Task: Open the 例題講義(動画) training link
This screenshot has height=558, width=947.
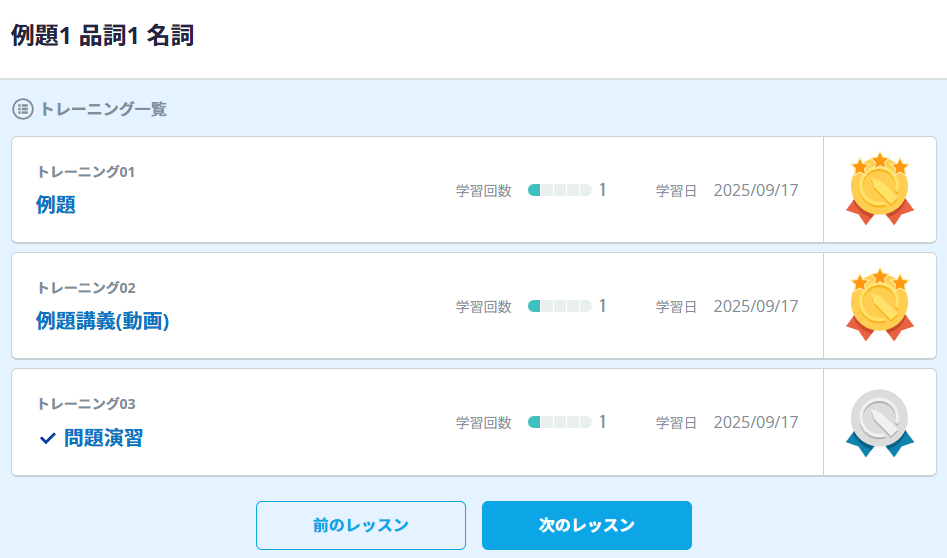Action: [102, 321]
